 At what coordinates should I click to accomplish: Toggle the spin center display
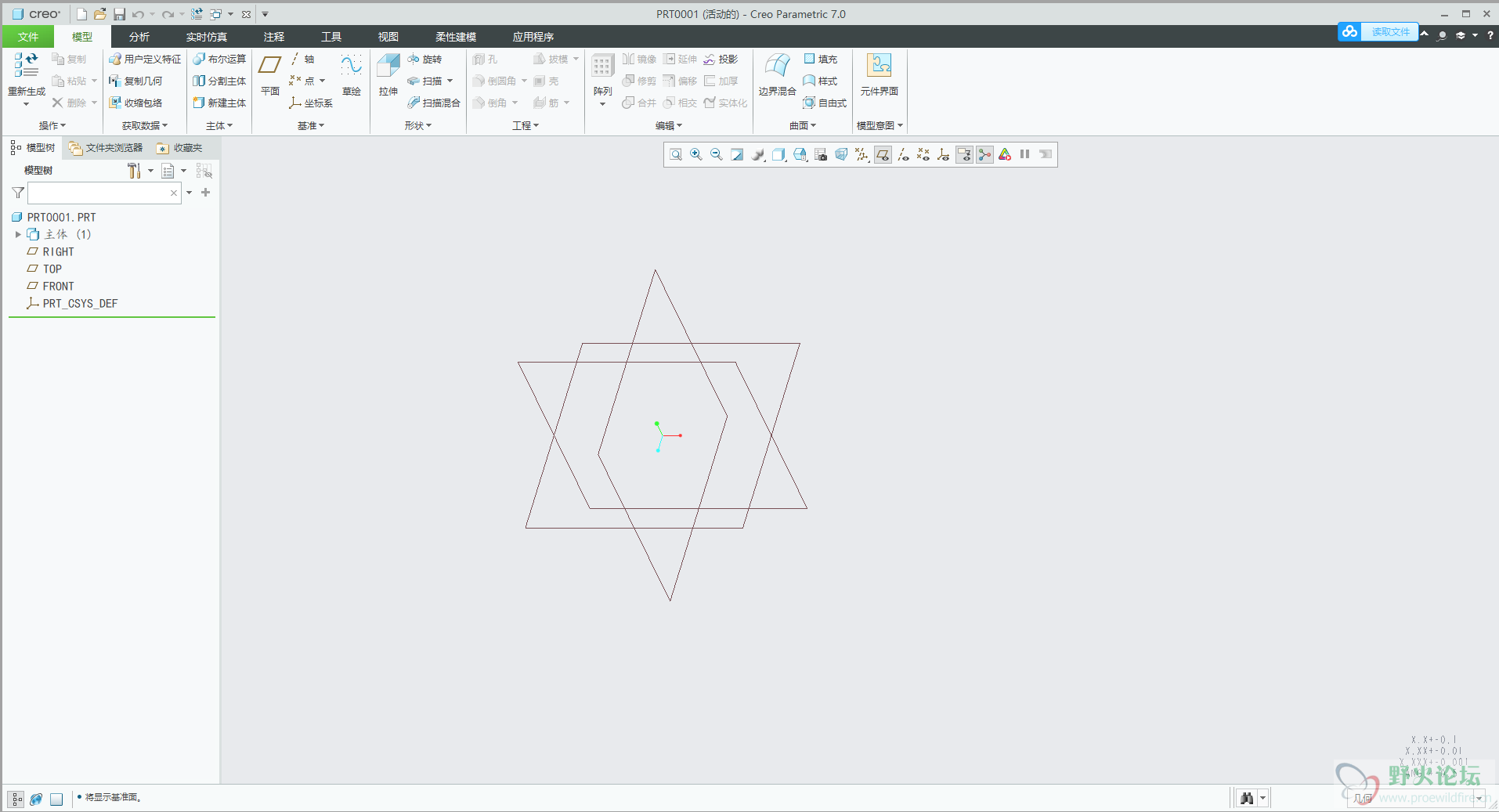(984, 155)
